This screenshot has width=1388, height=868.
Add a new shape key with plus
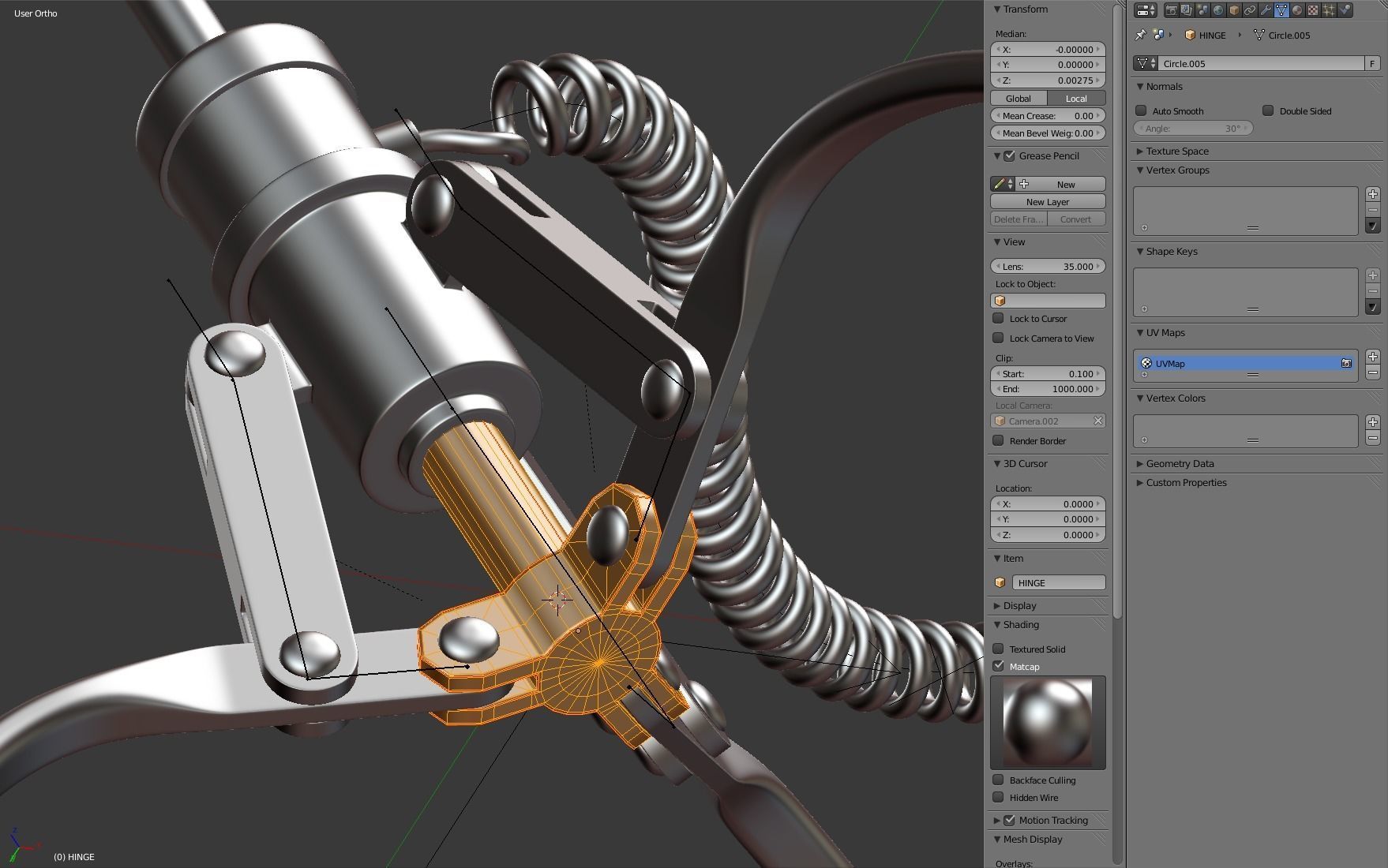(1373, 275)
